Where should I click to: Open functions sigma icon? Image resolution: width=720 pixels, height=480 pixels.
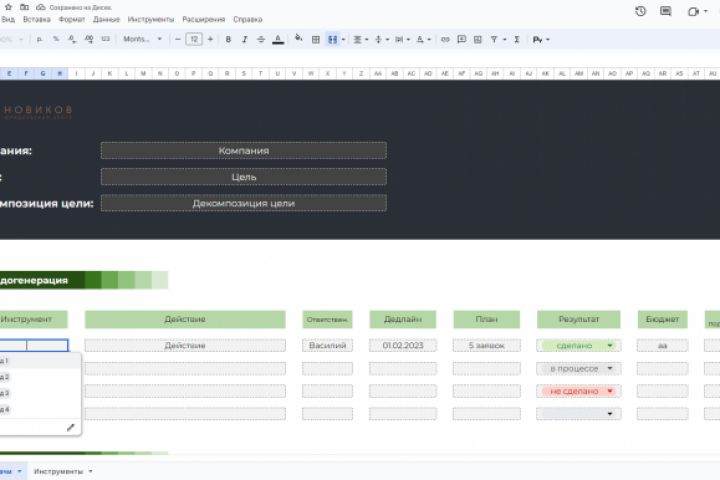click(517, 40)
